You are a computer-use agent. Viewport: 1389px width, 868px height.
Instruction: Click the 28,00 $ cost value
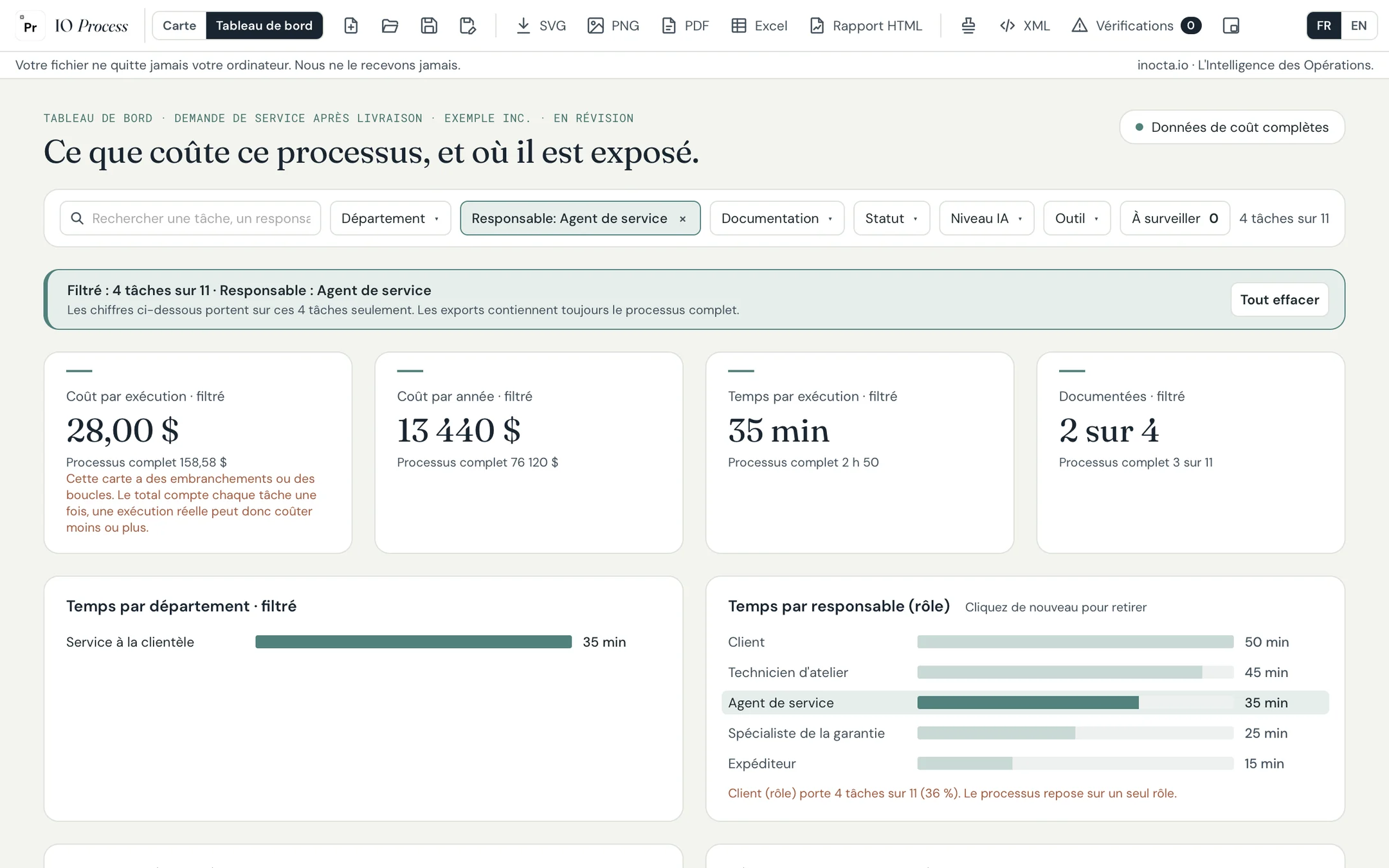click(x=123, y=430)
